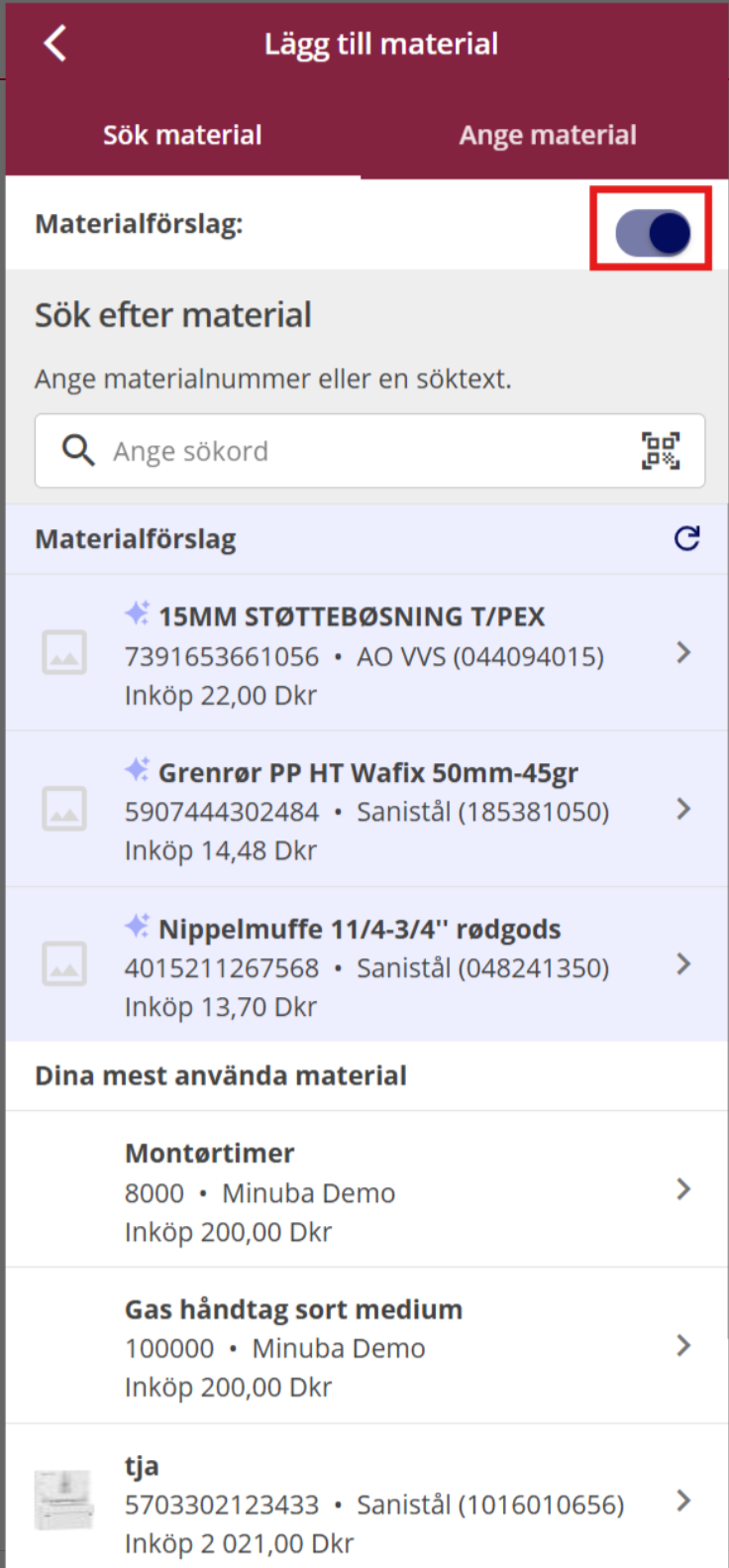
Task: Disable the Materialförslag toggle switch
Action: pos(653,233)
